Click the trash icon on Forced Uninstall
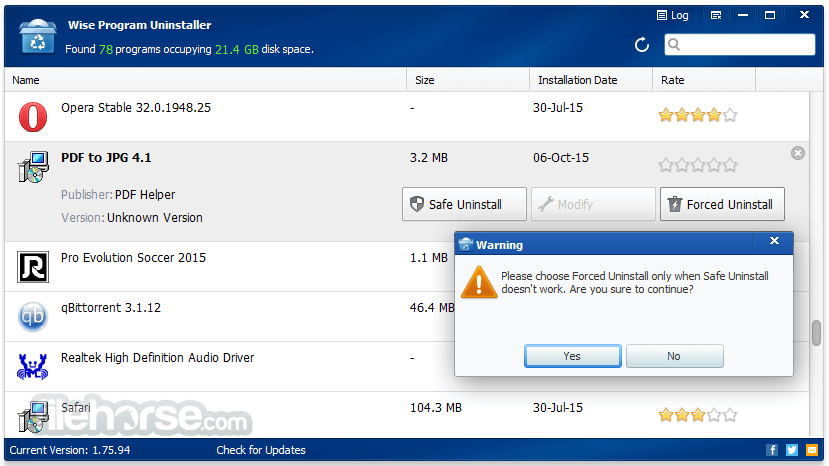The height and width of the screenshot is (466, 829). tap(675, 204)
